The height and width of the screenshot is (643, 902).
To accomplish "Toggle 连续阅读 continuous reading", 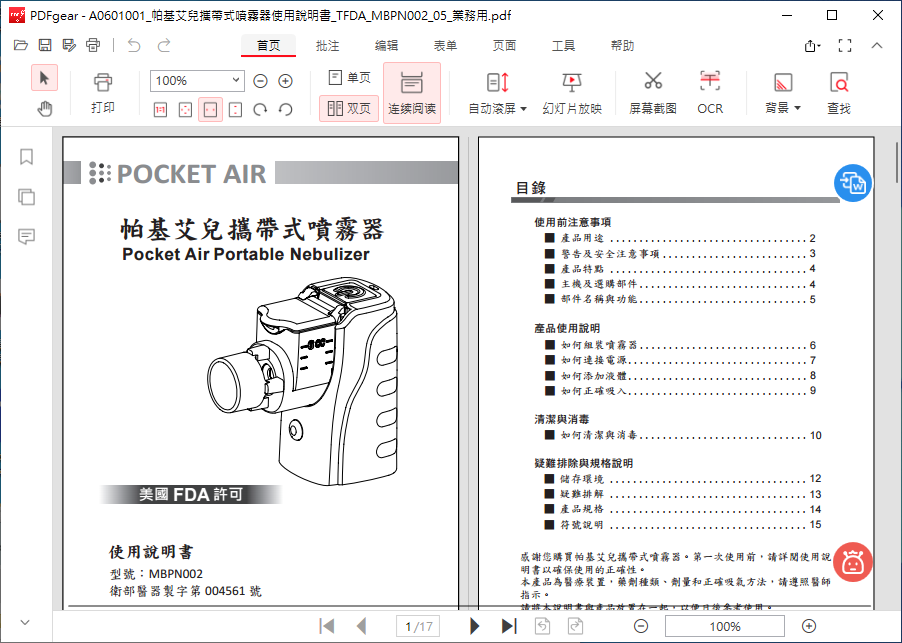I will click(412, 93).
